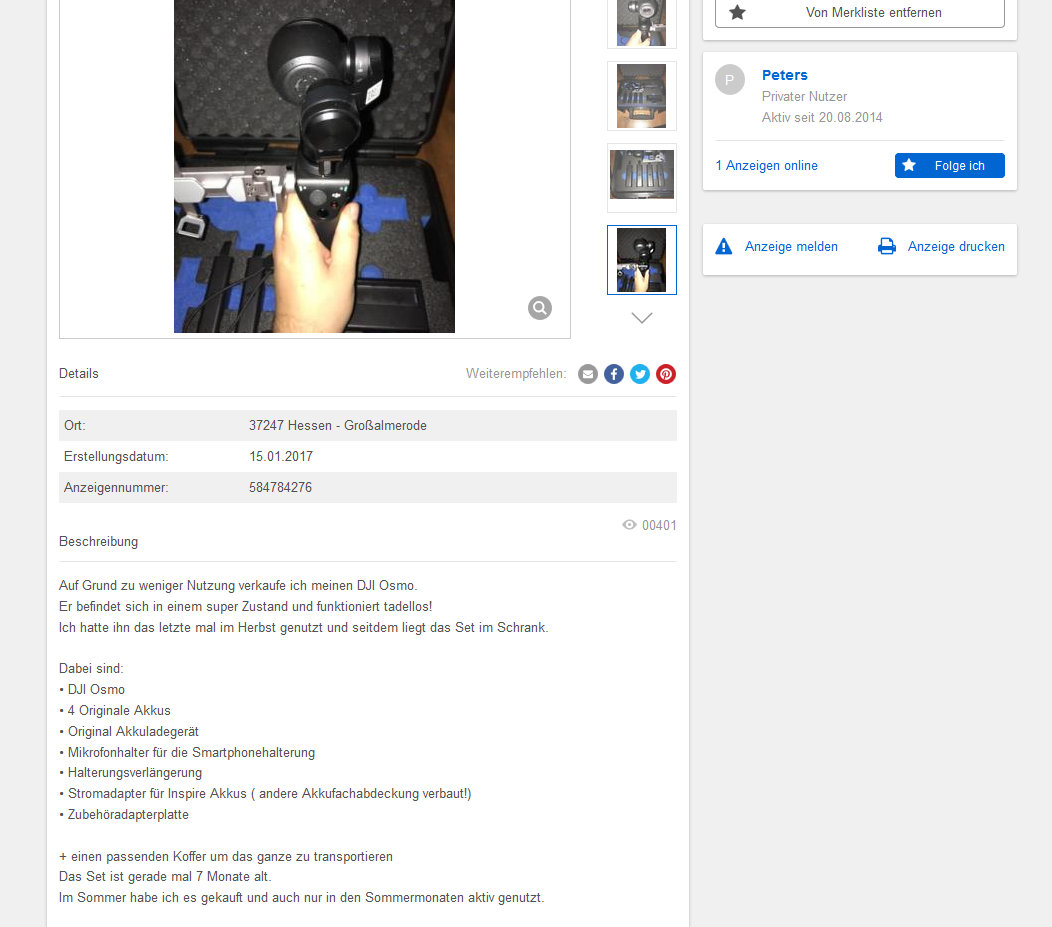
Task: Share the listing on Pinterest
Action: (x=666, y=374)
